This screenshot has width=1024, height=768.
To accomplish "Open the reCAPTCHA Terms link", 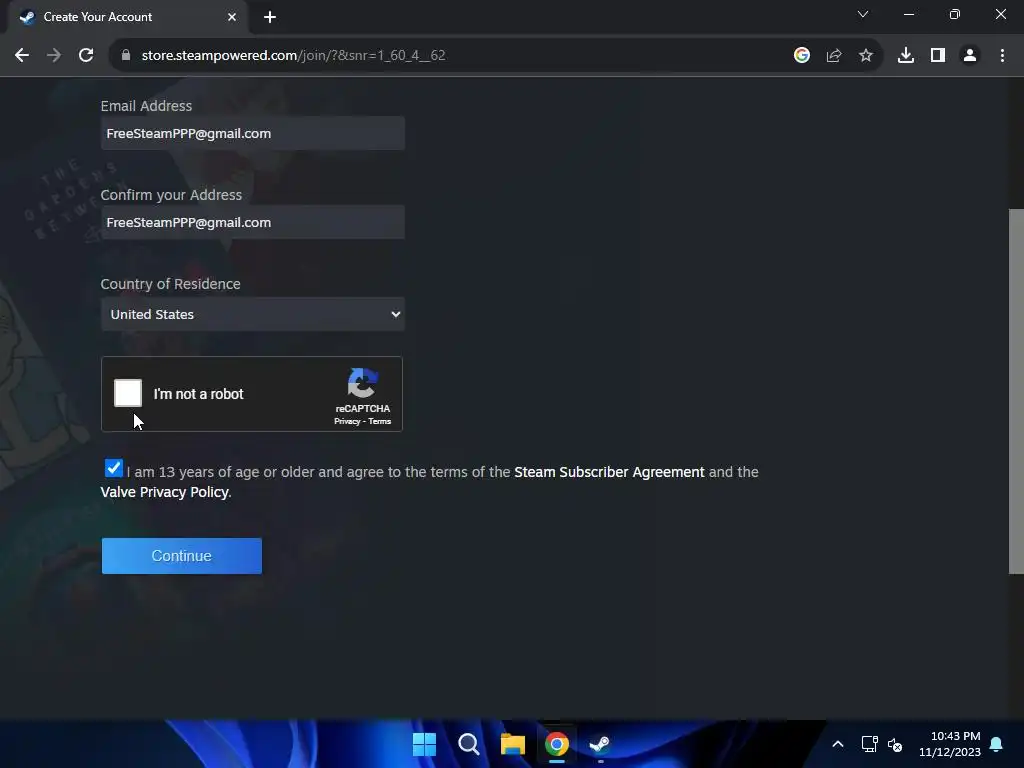I will pos(379,421).
